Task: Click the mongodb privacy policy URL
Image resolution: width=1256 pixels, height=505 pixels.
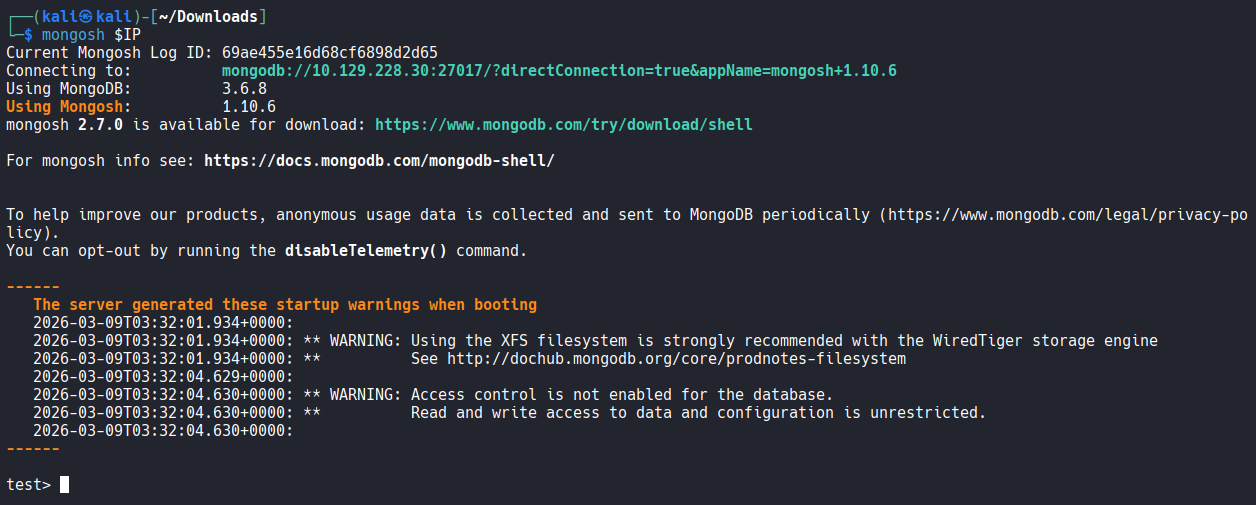Action: (x=1068, y=215)
